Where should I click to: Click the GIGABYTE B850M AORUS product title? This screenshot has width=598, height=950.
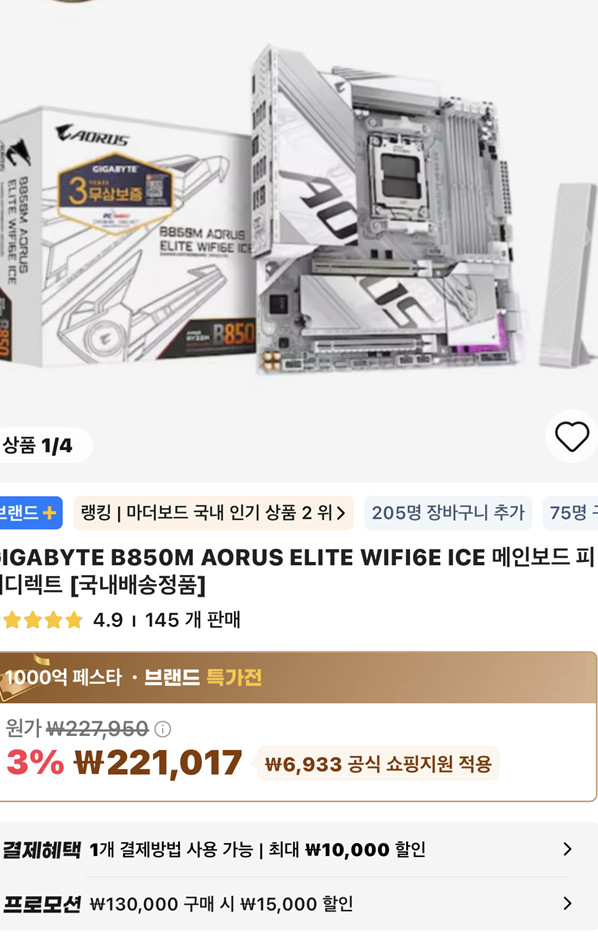tap(296, 571)
